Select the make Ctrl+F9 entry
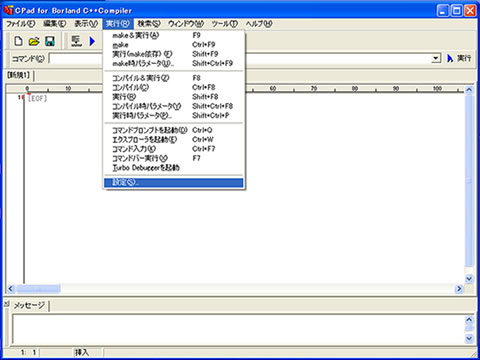This screenshot has width=480, height=360. pyautogui.click(x=173, y=44)
